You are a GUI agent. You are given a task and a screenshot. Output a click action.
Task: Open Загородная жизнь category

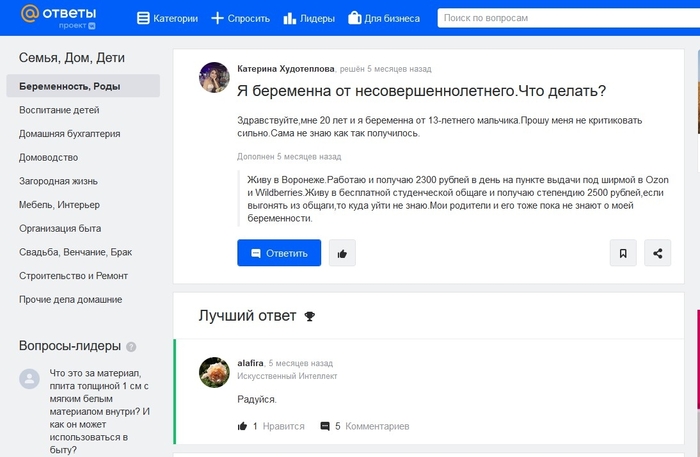pyautogui.click(x=58, y=181)
